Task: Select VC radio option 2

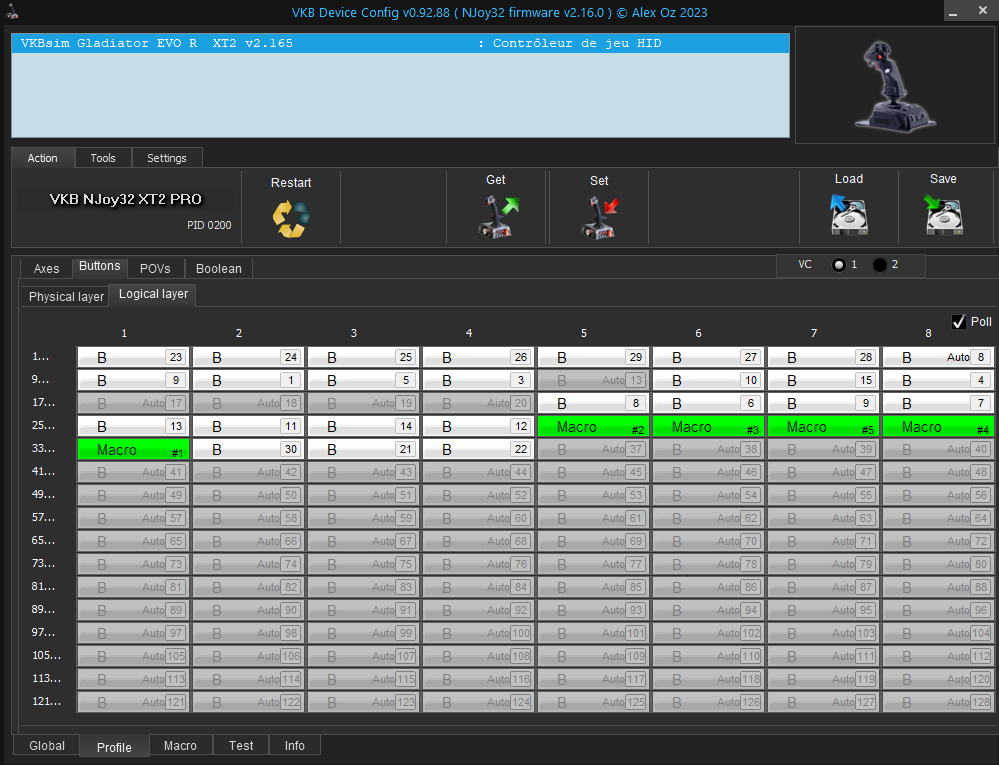Action: click(x=879, y=265)
